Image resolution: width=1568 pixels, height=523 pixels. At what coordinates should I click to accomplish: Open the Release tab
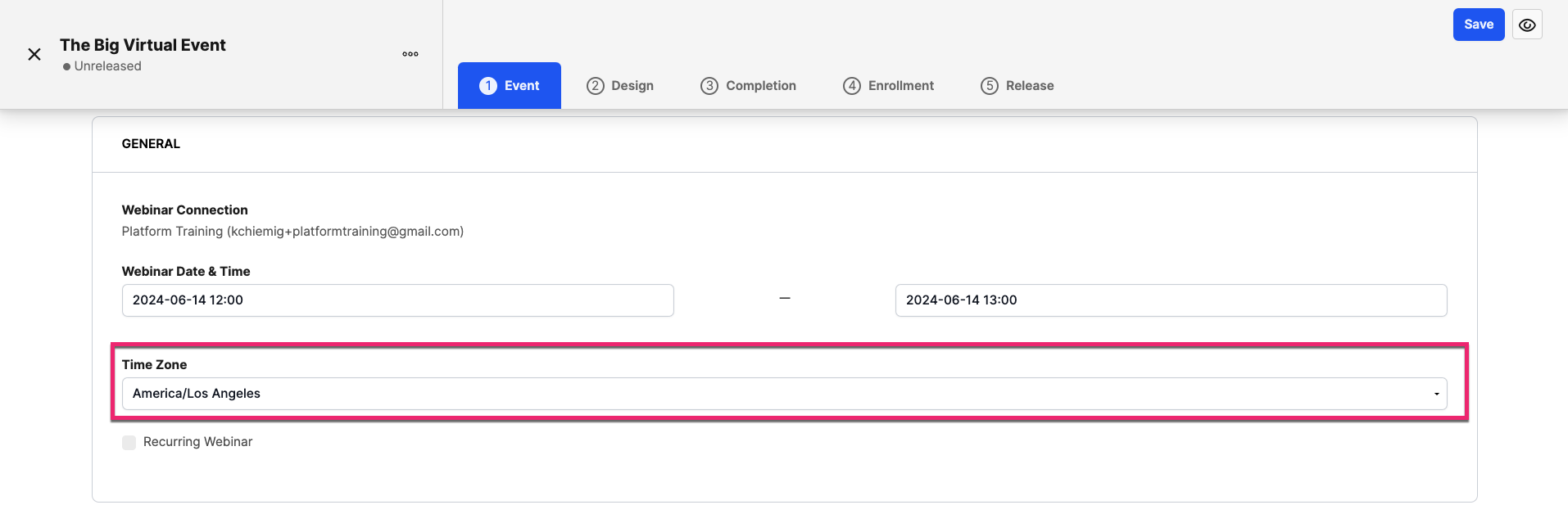tap(1017, 86)
